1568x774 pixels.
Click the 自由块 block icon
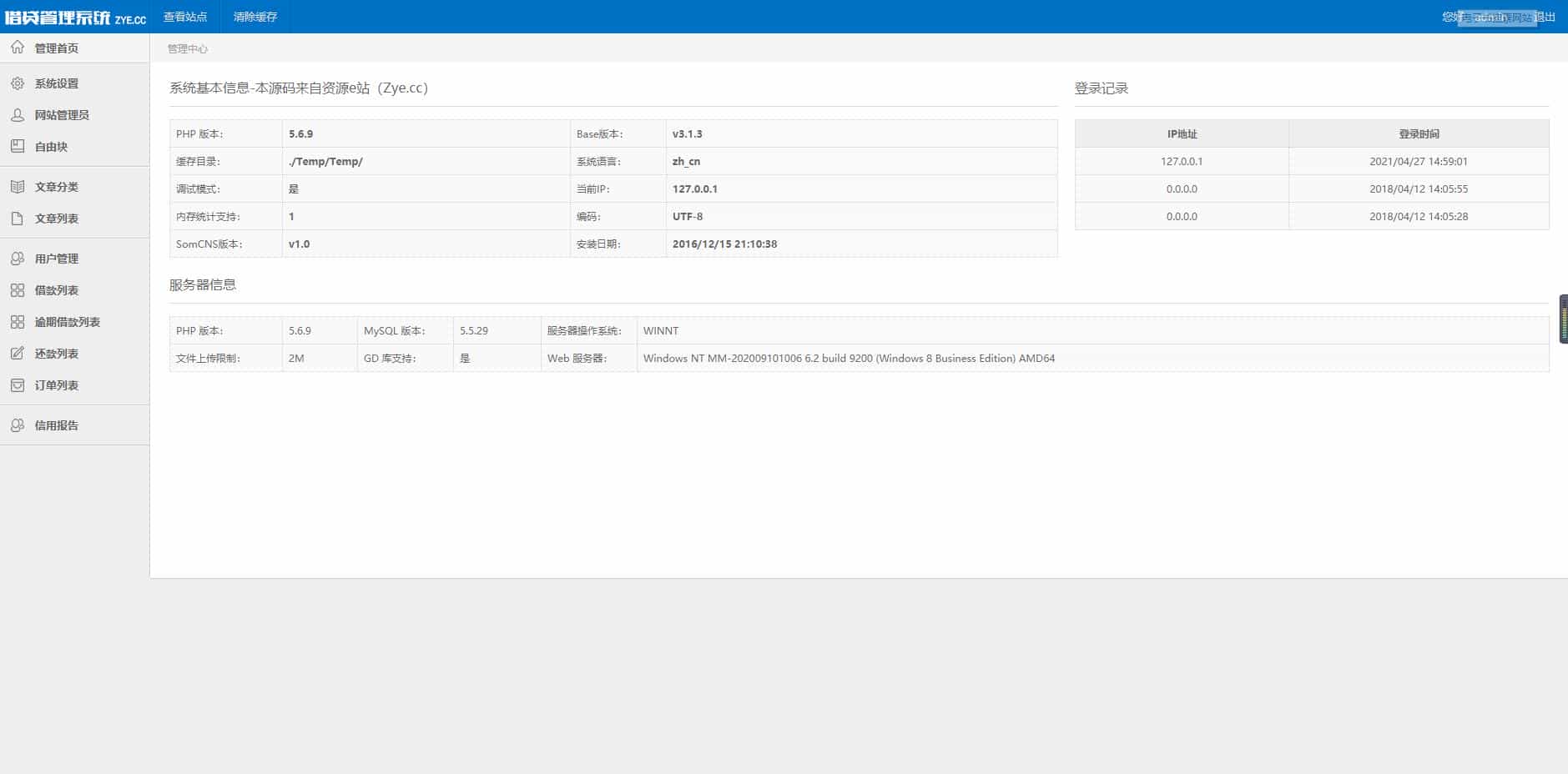(x=18, y=147)
